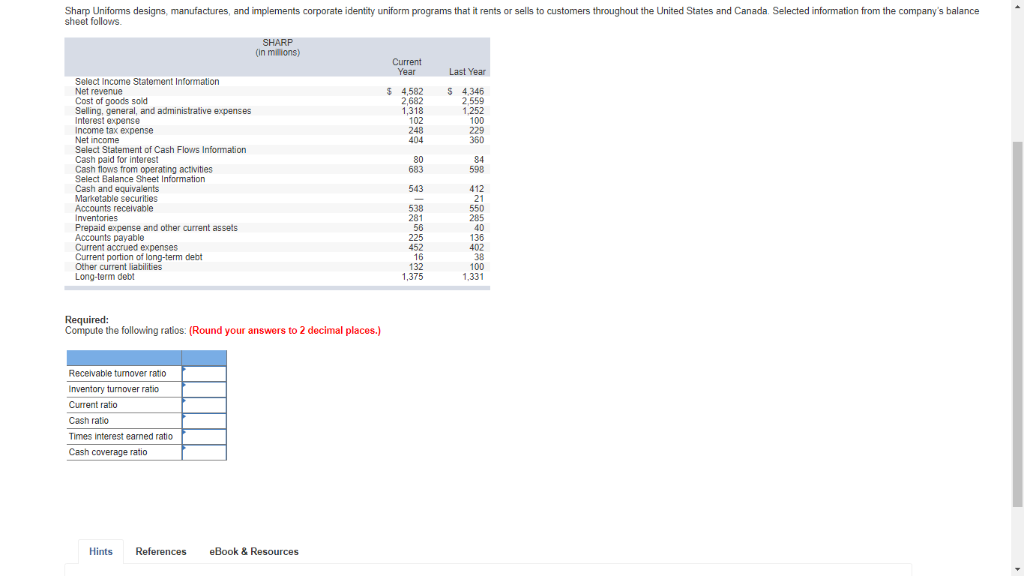Click last year long-term debt value 1,331
The image size is (1024, 576).
[x=473, y=277]
